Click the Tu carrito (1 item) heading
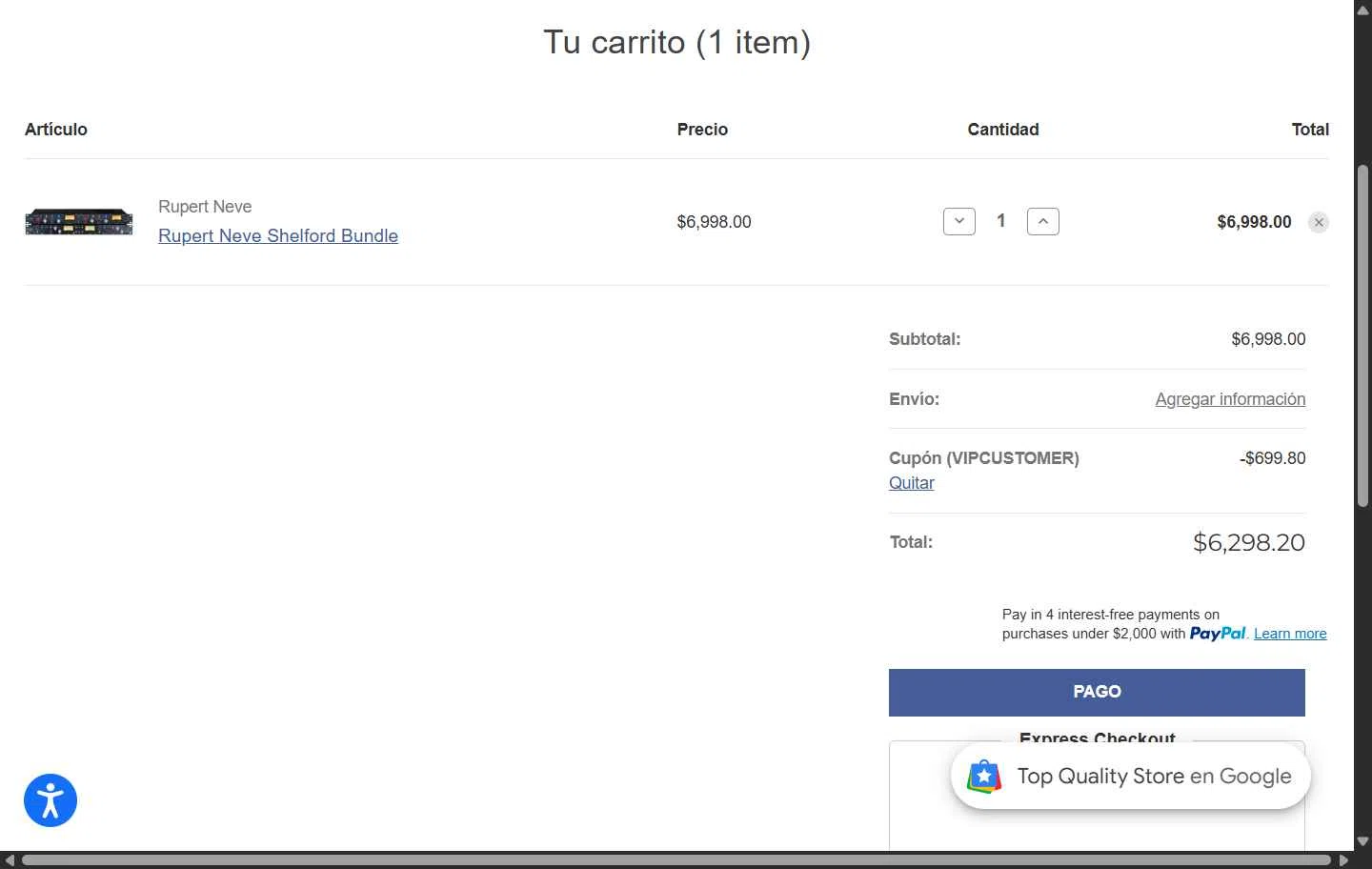1372x869 pixels. click(676, 42)
